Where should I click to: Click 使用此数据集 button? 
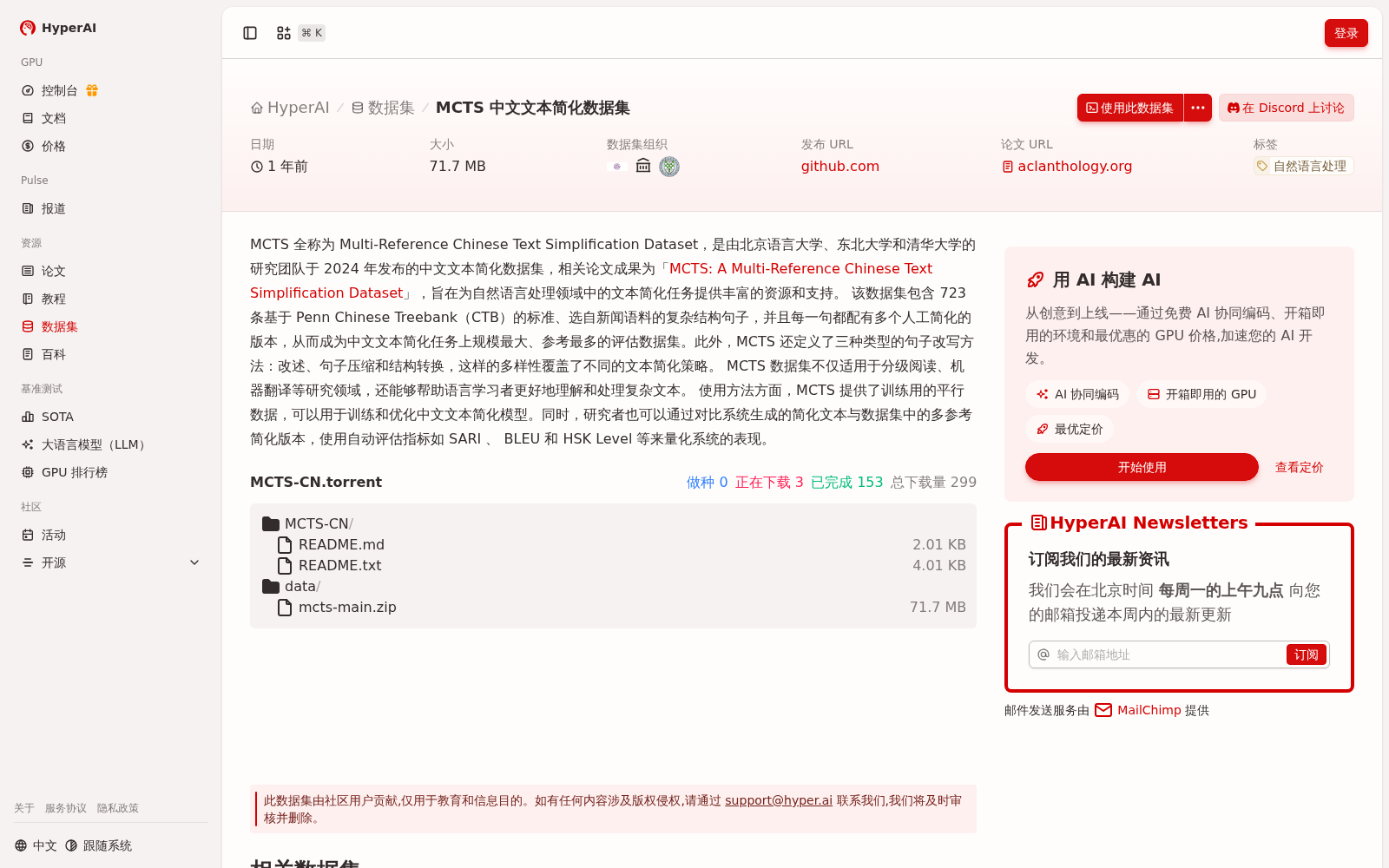pyautogui.click(x=1130, y=108)
